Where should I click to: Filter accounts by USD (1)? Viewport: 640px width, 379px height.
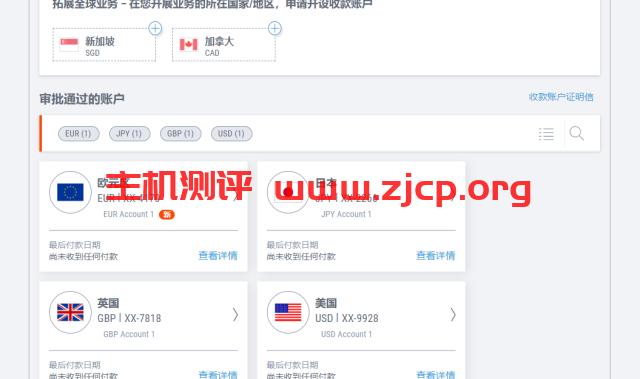pos(231,134)
